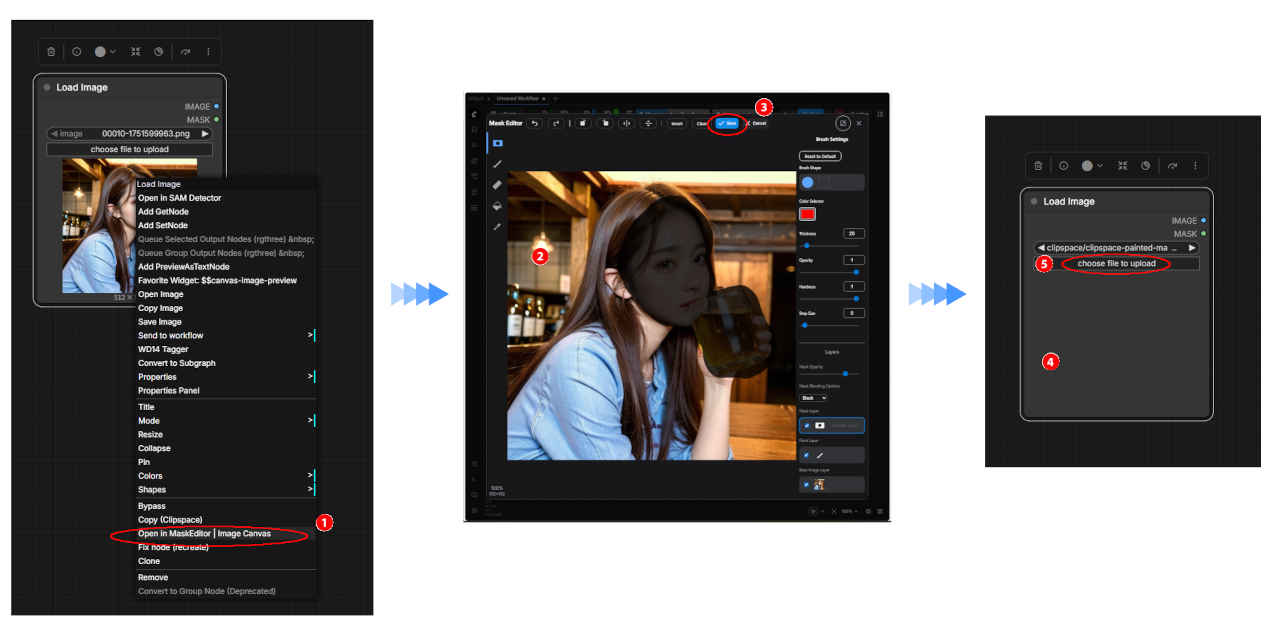Click the Thickness value input field

coord(854,233)
